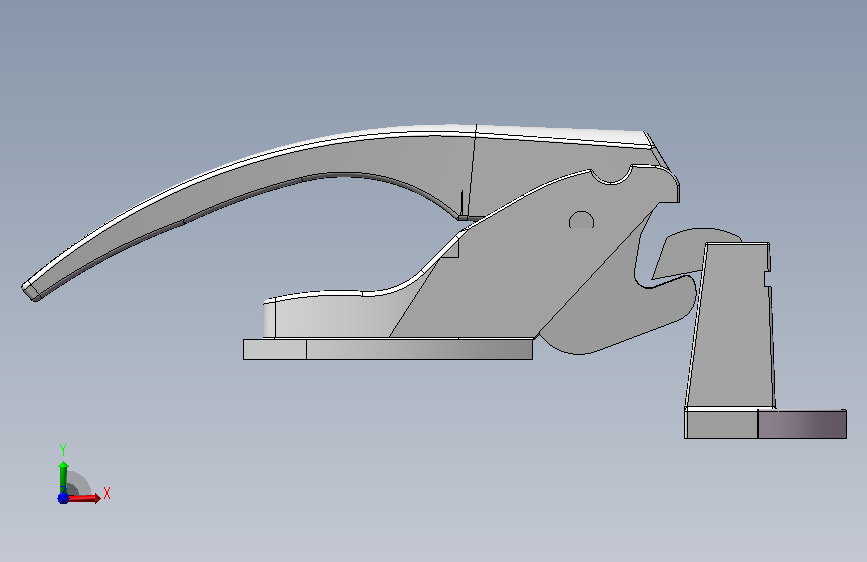This screenshot has height=562, width=867.
Task: Click the green Y axis arrow
Action: tap(63, 477)
